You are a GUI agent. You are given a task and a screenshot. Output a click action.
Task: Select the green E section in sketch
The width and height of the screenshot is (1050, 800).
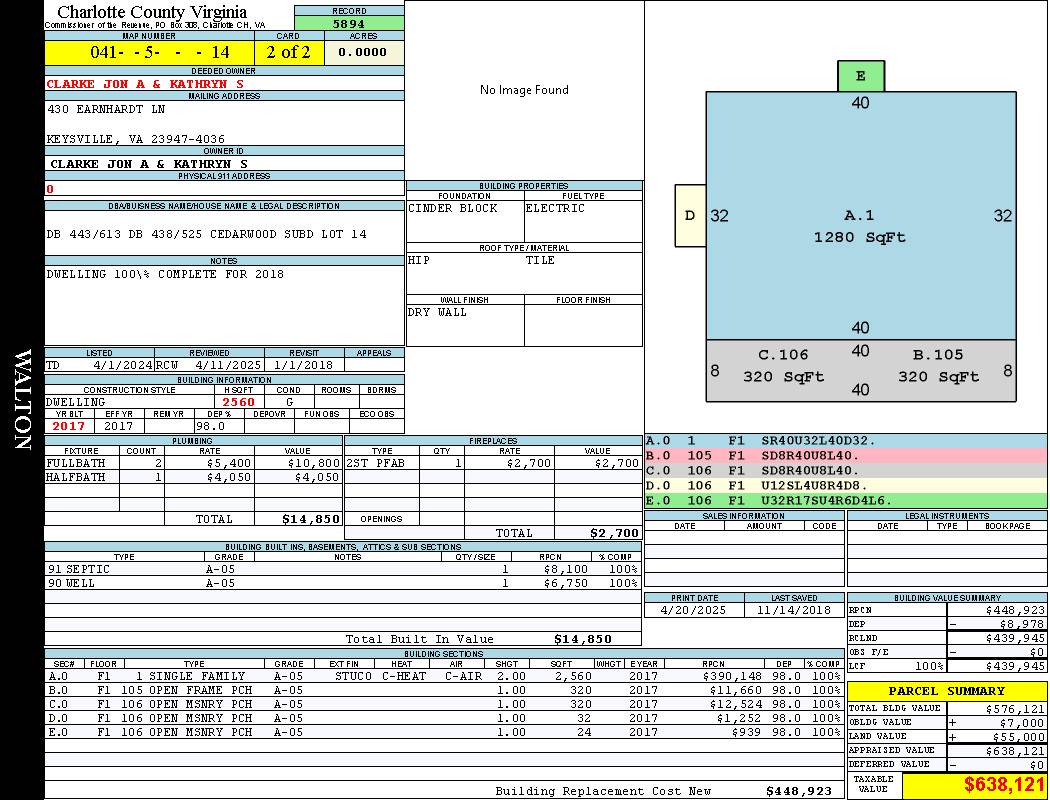[x=860, y=76]
